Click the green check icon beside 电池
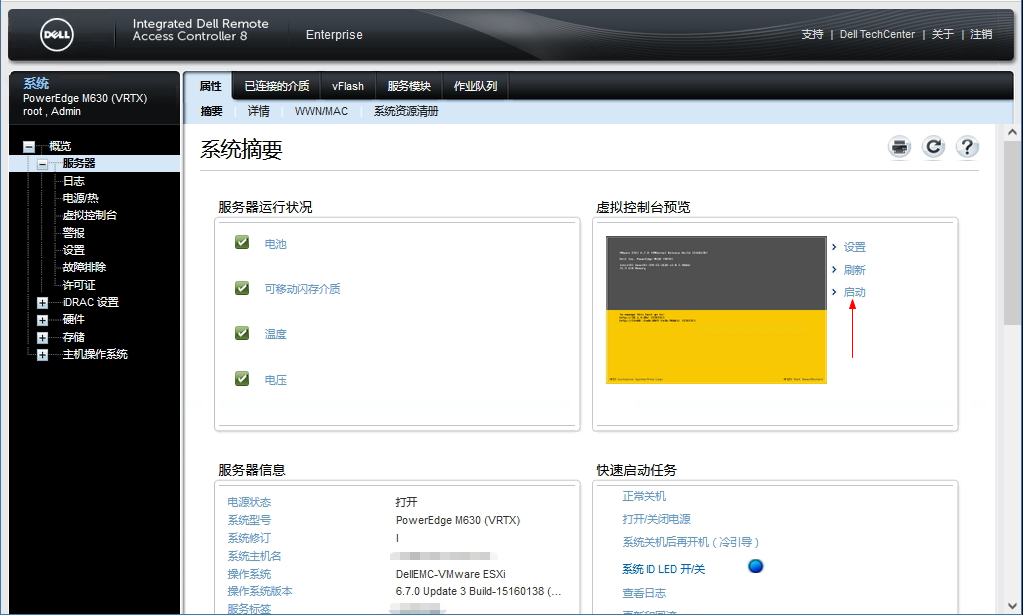1023x615 pixels. pos(242,243)
